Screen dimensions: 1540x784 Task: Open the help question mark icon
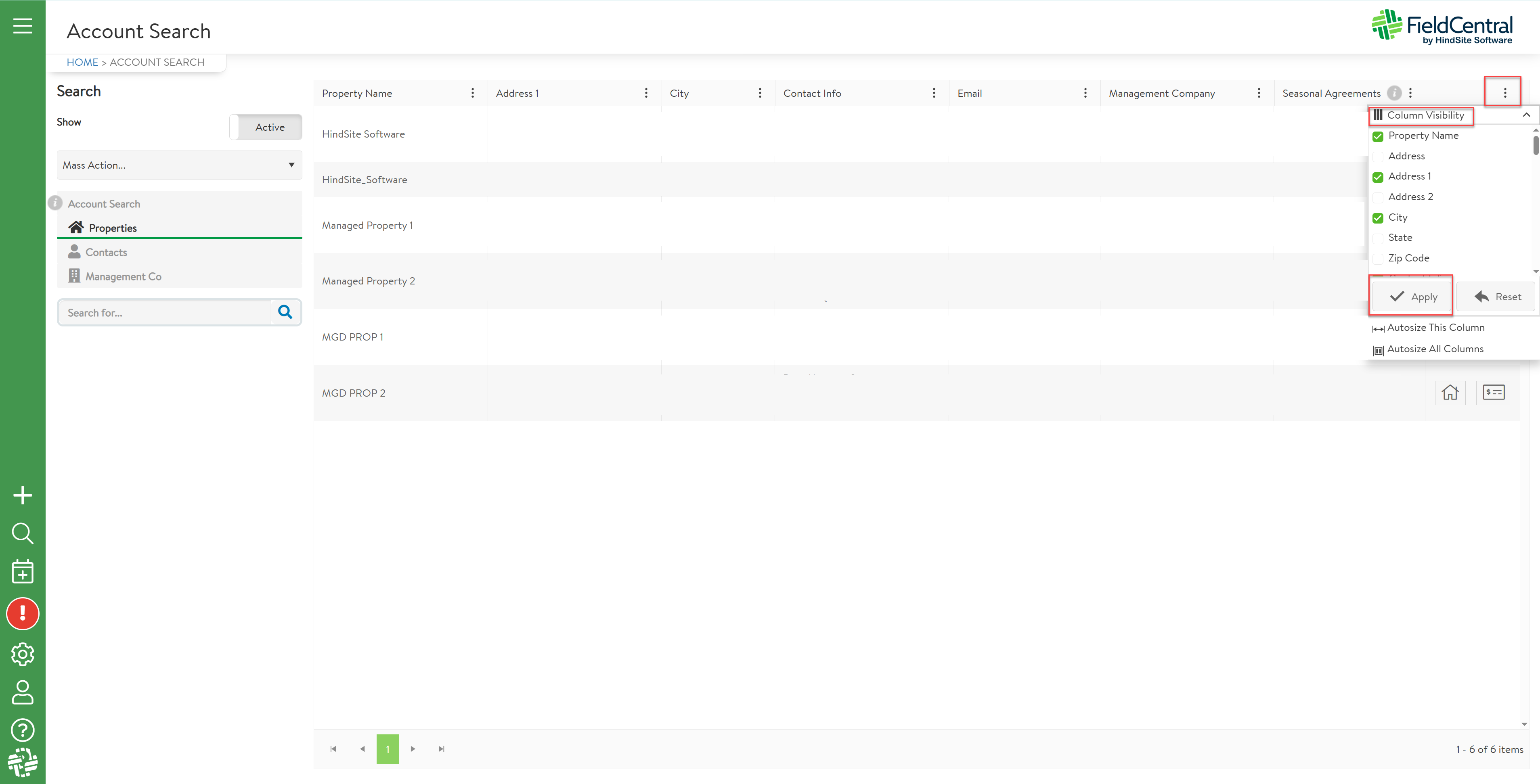point(23,730)
